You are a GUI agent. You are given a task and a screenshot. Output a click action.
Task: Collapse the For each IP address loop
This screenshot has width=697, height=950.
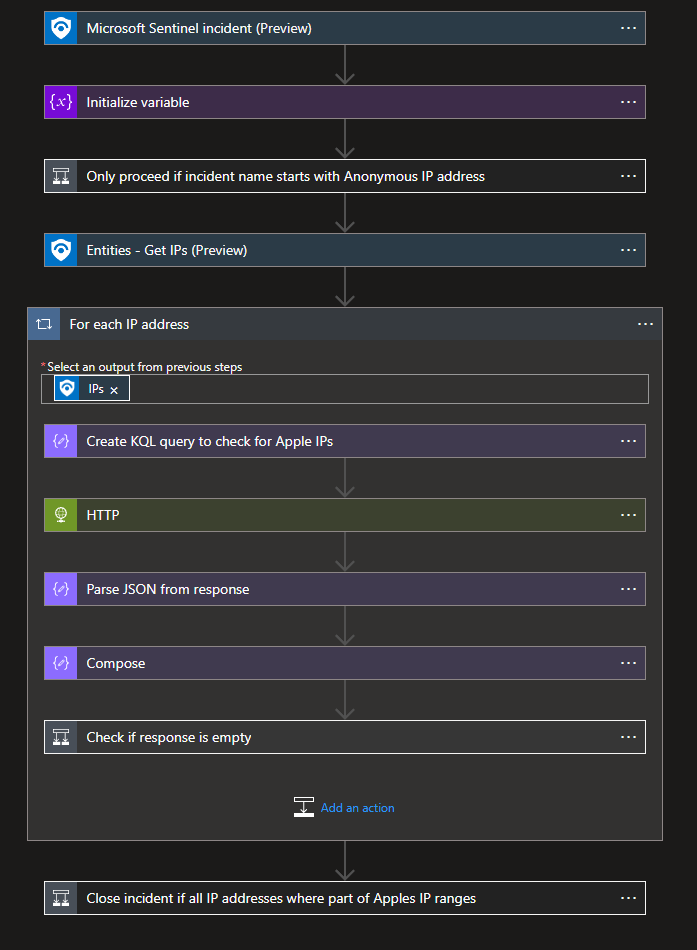345,324
